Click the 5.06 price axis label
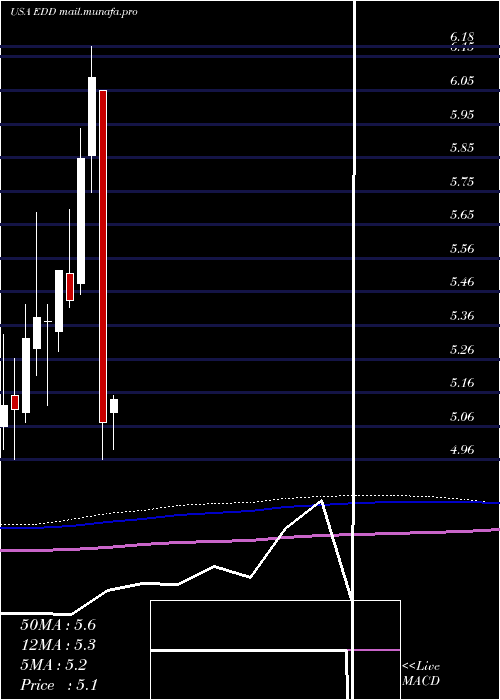The width and height of the screenshot is (500, 700). tap(462, 417)
